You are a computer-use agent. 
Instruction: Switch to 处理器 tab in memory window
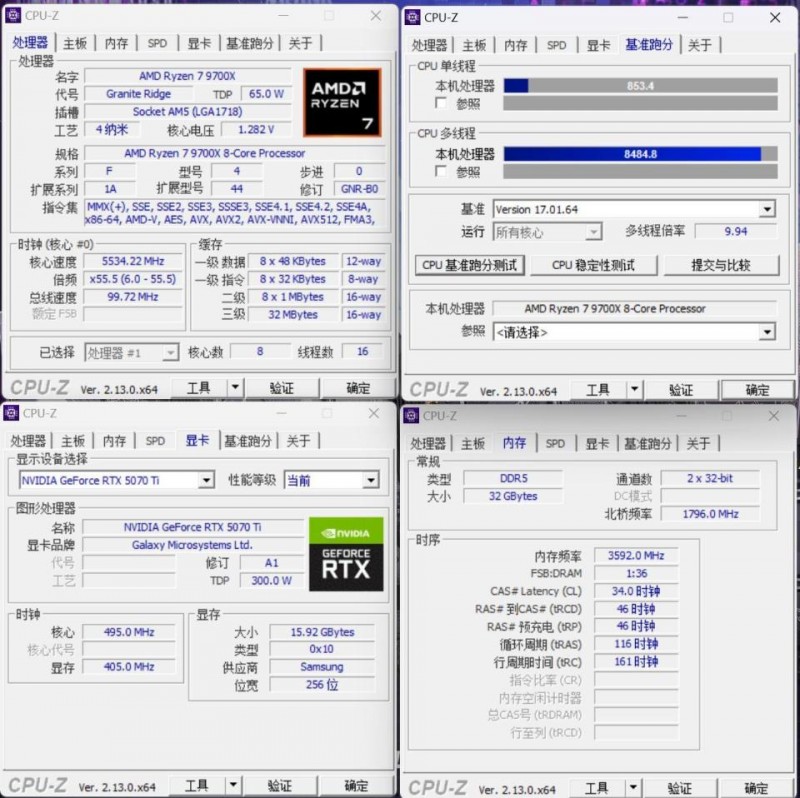[x=428, y=443]
